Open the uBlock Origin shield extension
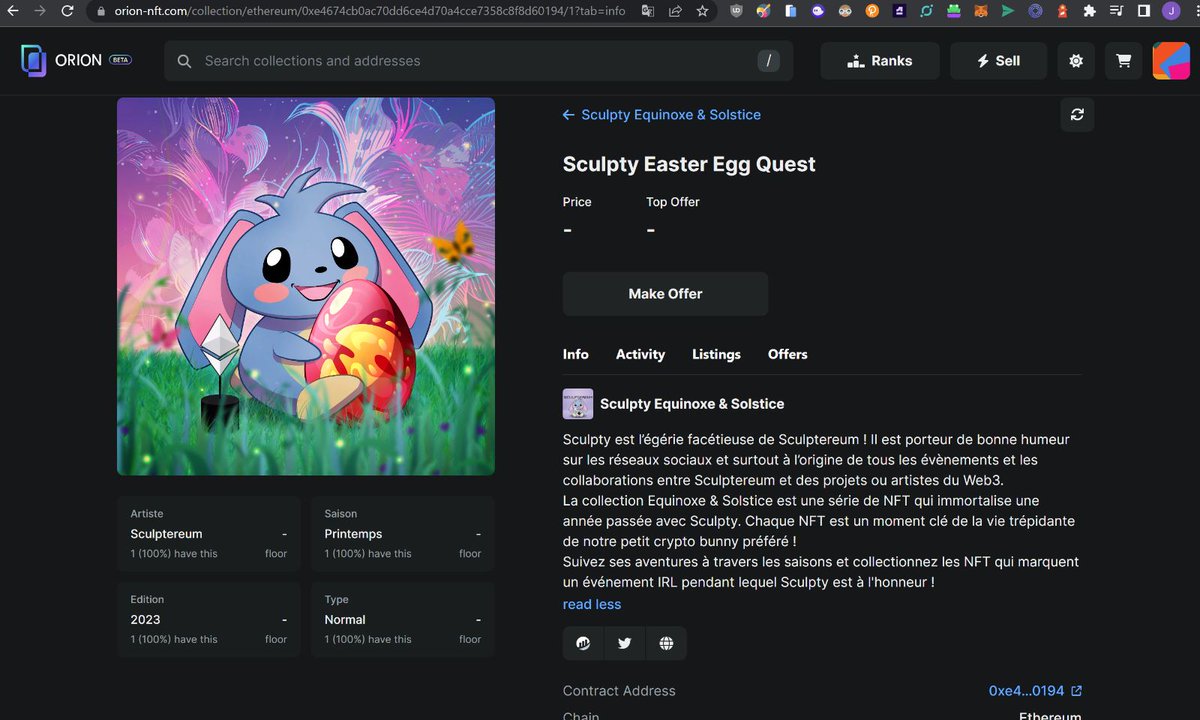Viewport: 1200px width, 720px height. (x=737, y=11)
